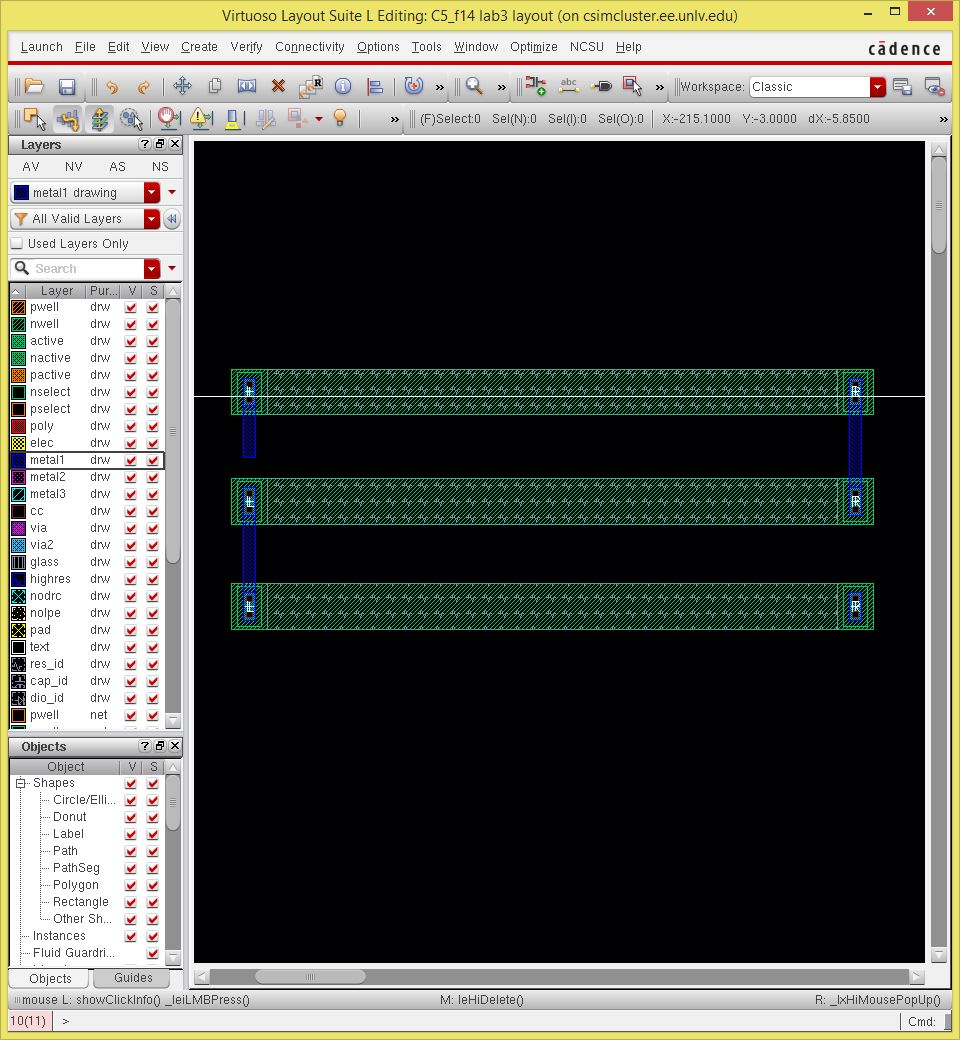Image resolution: width=960 pixels, height=1040 pixels.
Task: Save the layout using the Save icon
Action: pyautogui.click(x=66, y=86)
